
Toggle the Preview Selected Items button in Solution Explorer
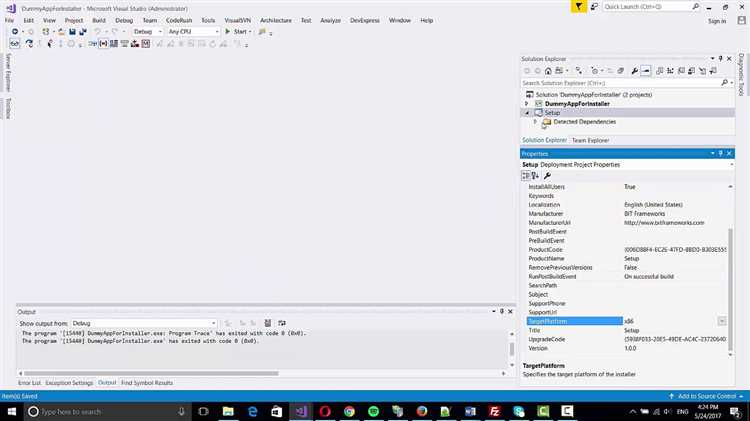[x=646, y=71]
